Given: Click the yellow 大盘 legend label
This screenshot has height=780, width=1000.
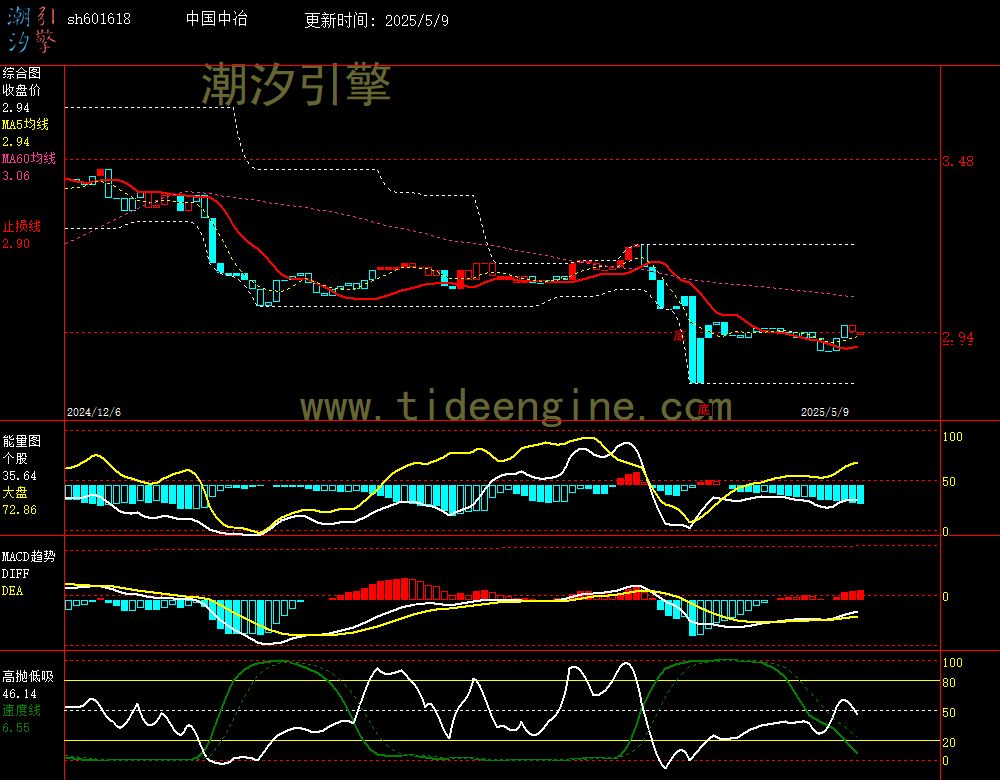Looking at the screenshot, I should [15, 492].
